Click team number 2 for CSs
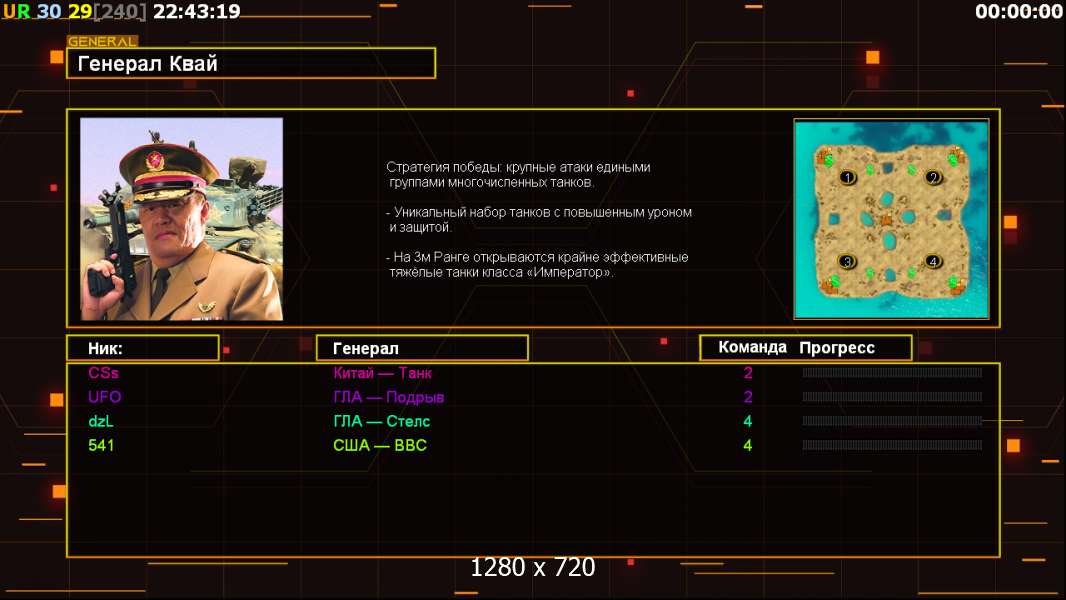Viewport: 1066px width, 600px height. coord(748,373)
